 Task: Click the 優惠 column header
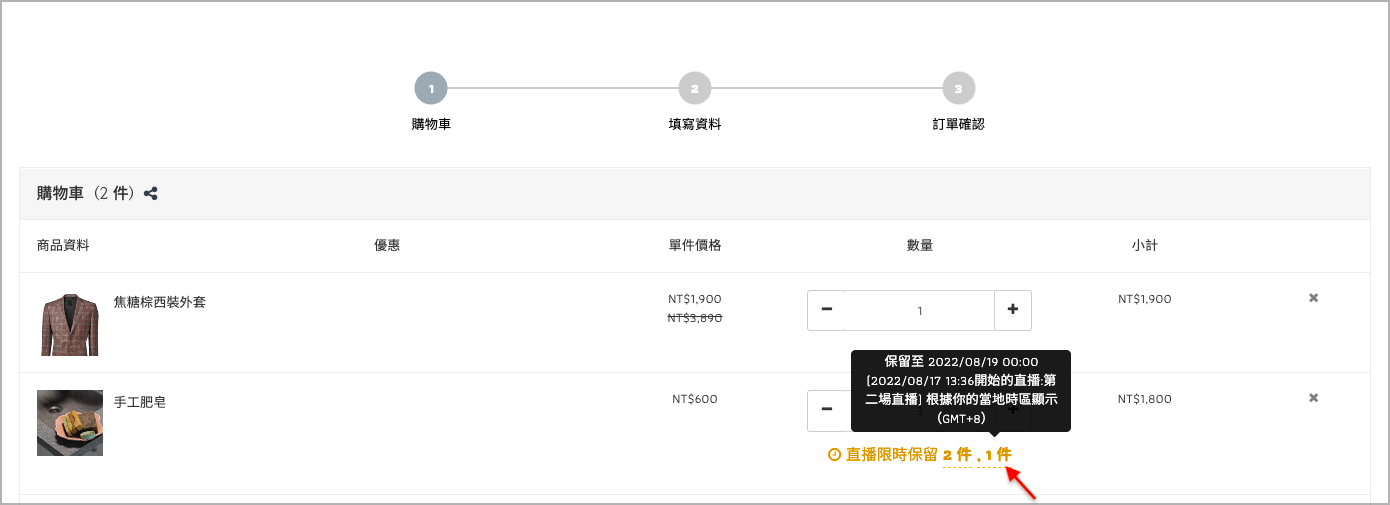387,245
